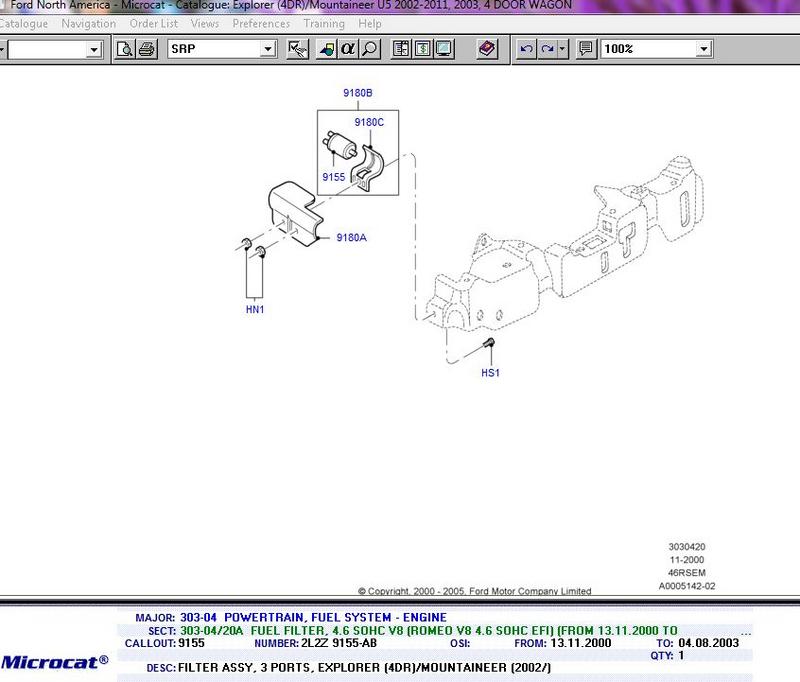
Task: Click the split-page view icon
Action: (401, 49)
